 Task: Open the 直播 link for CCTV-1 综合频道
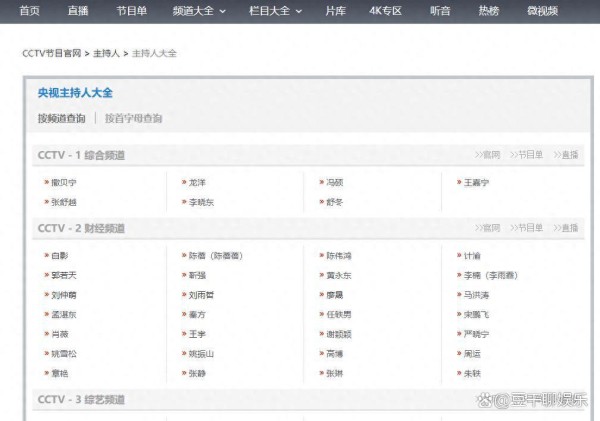tap(566, 155)
